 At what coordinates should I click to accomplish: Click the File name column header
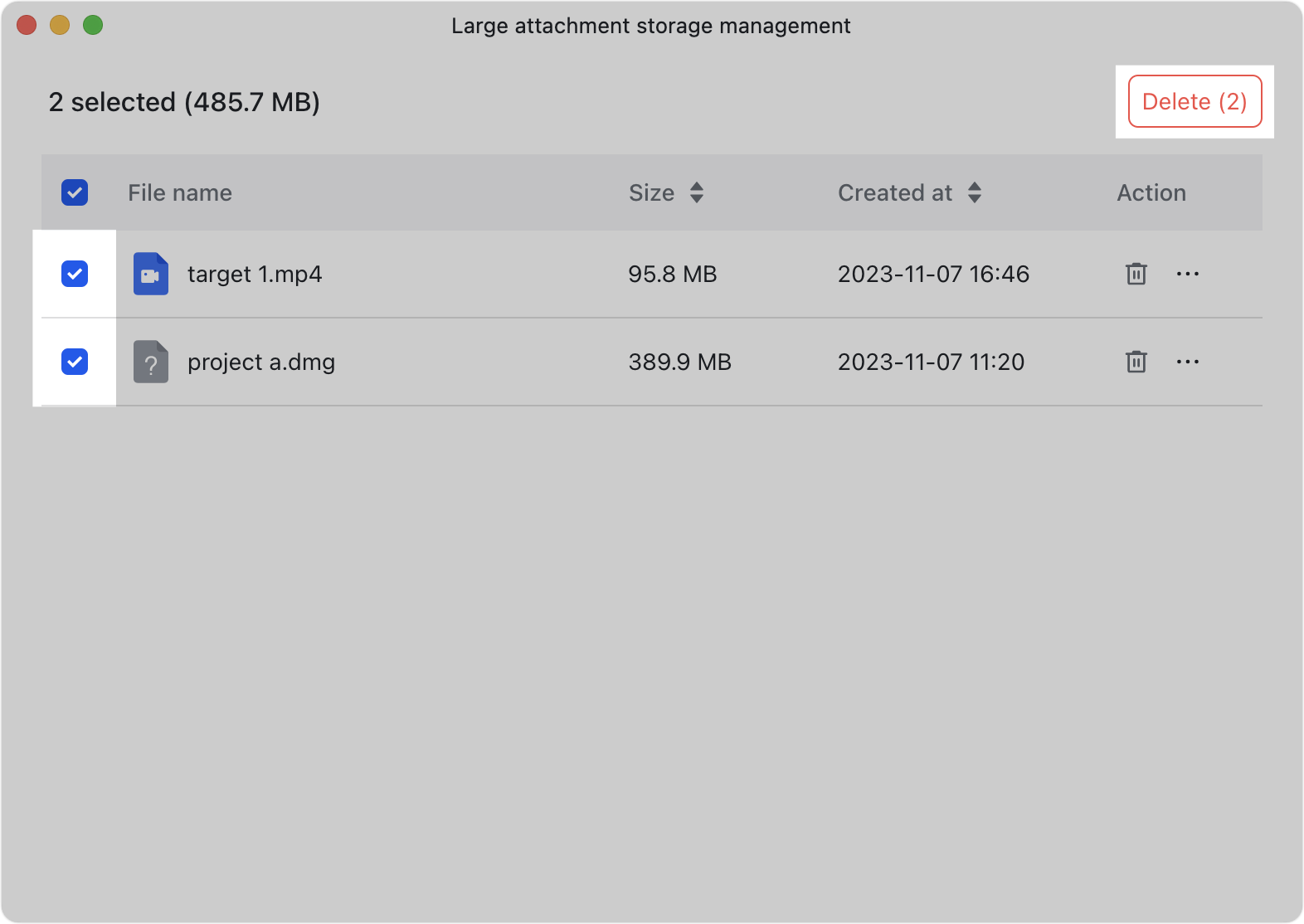tap(180, 192)
